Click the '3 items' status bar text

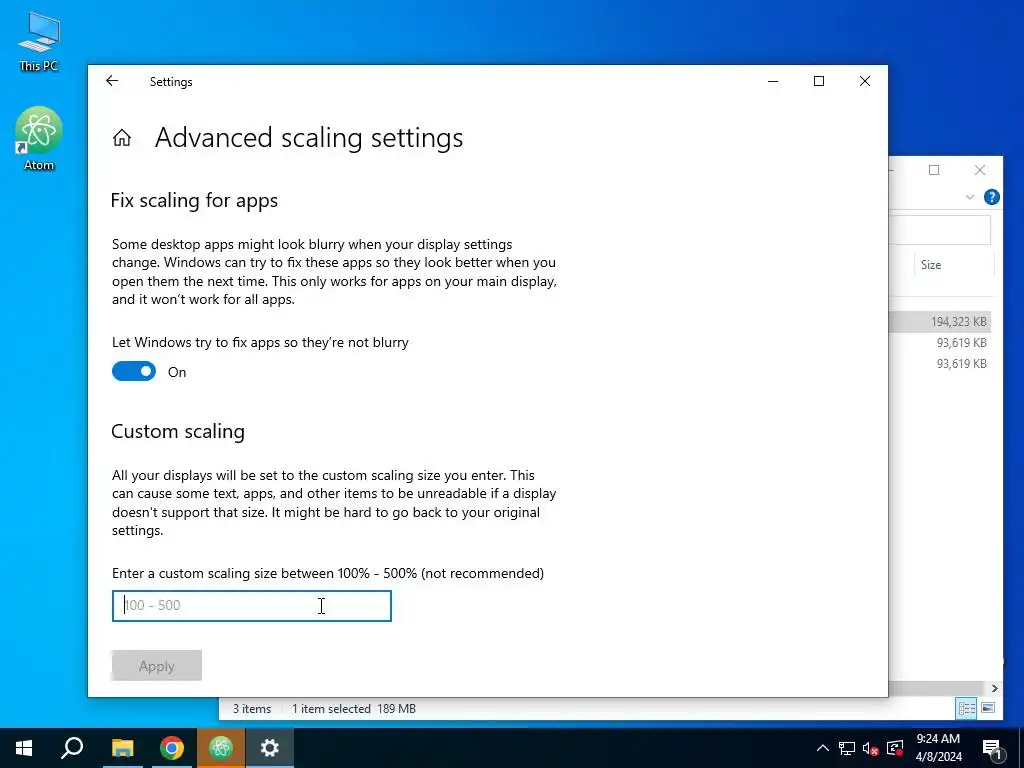click(252, 709)
